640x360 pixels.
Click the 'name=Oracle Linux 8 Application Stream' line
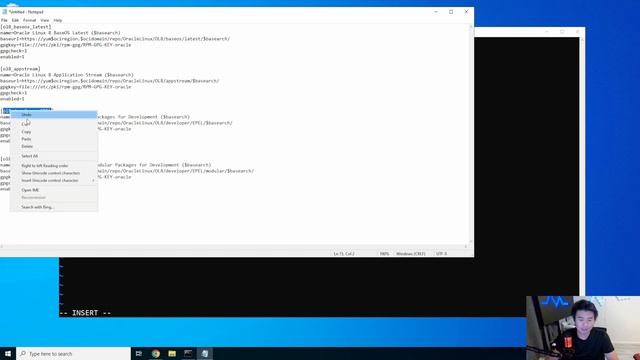point(67,75)
